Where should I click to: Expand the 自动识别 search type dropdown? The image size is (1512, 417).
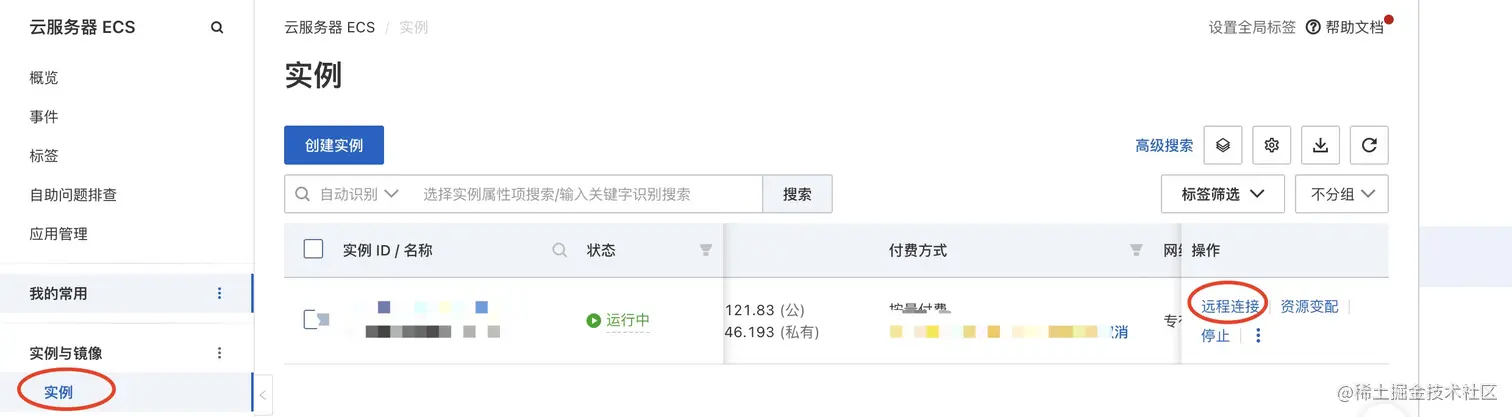click(359, 194)
